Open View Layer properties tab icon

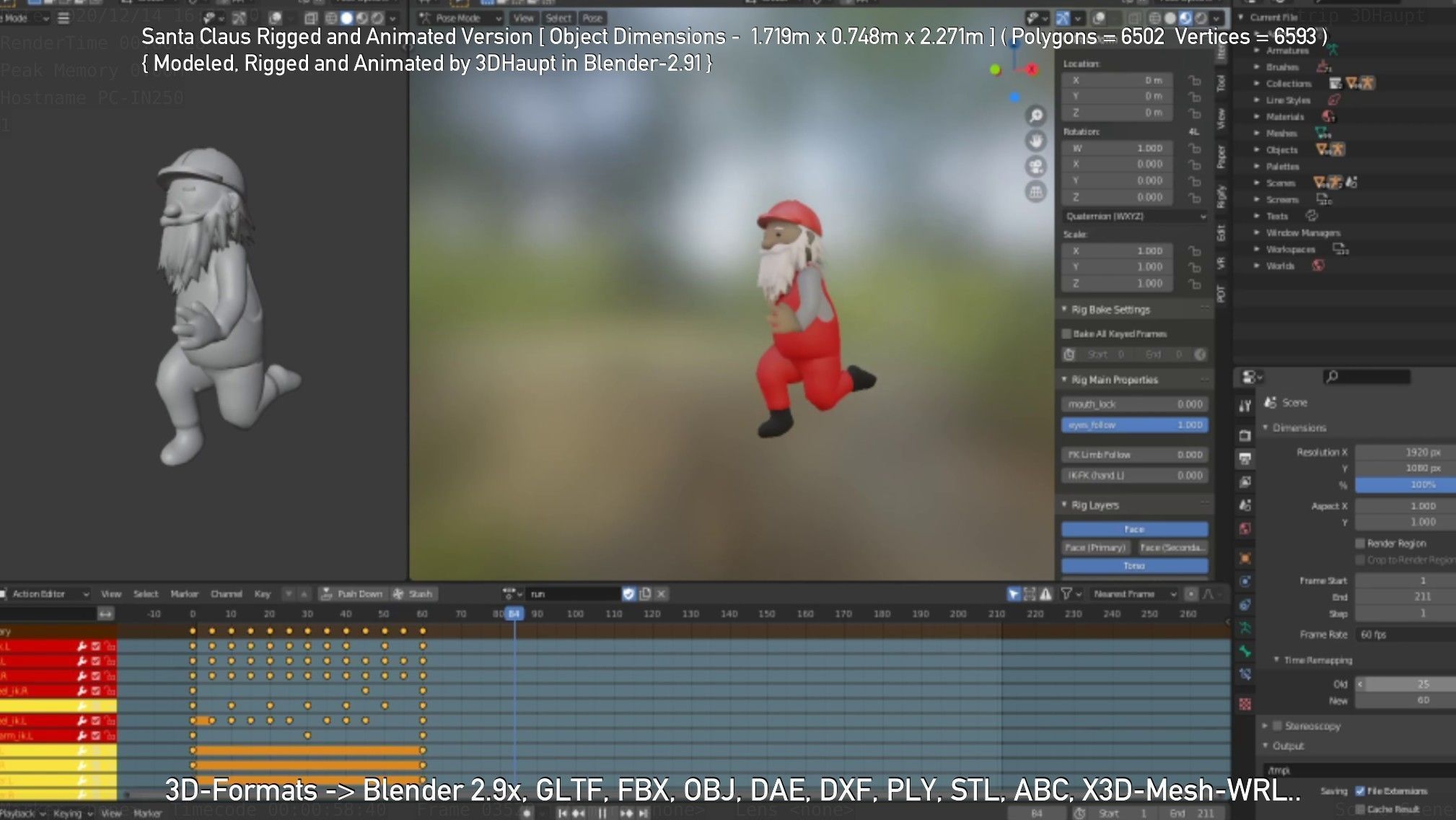click(x=1245, y=481)
